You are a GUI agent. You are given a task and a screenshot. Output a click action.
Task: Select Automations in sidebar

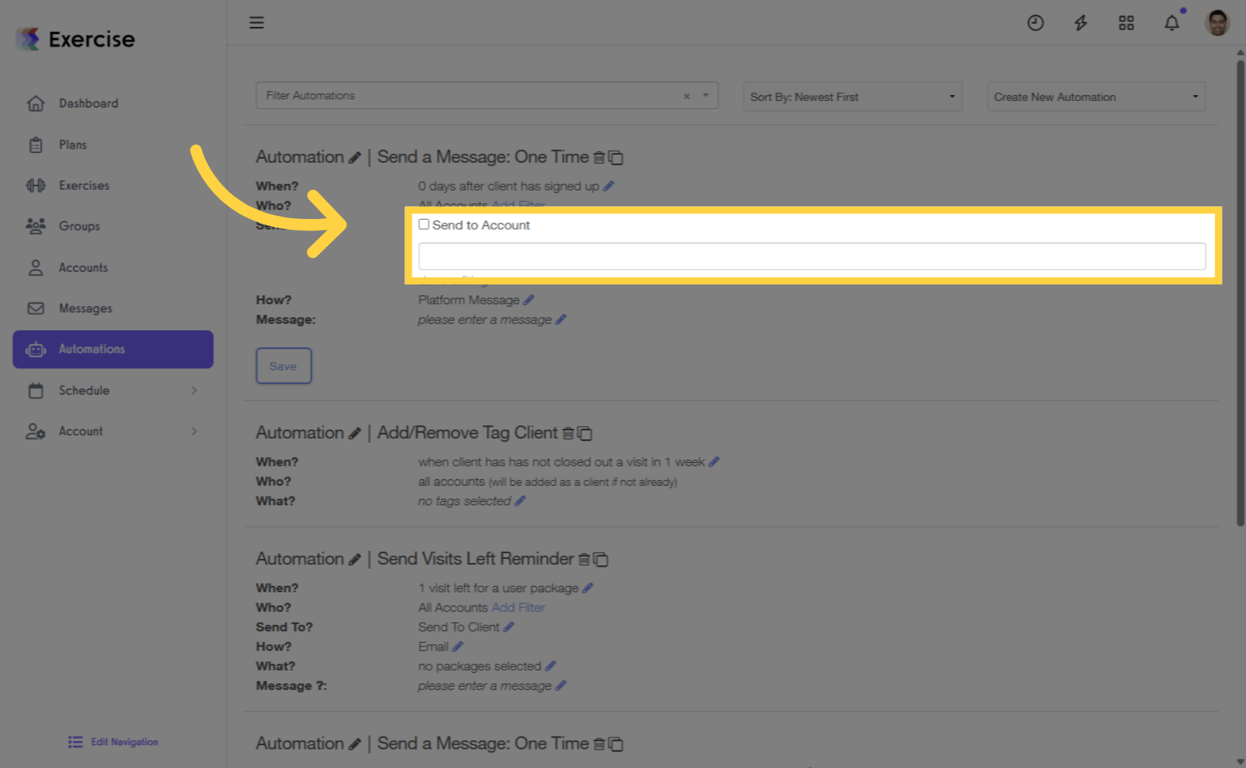click(113, 349)
